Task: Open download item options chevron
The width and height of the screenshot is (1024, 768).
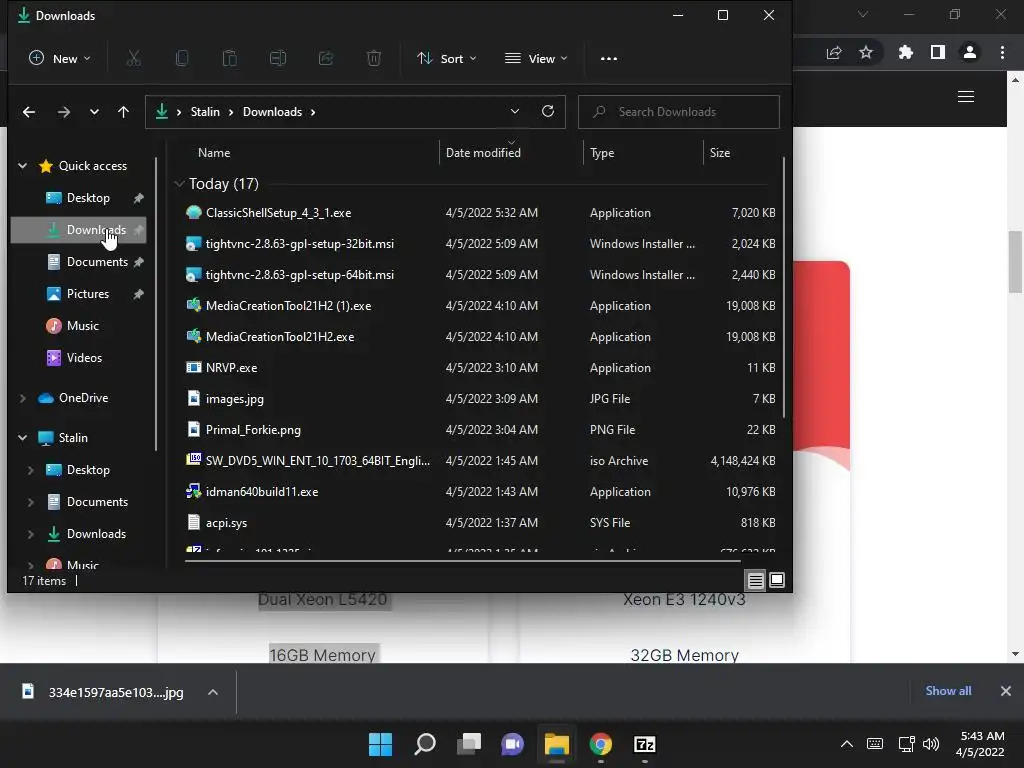Action: click(x=213, y=692)
